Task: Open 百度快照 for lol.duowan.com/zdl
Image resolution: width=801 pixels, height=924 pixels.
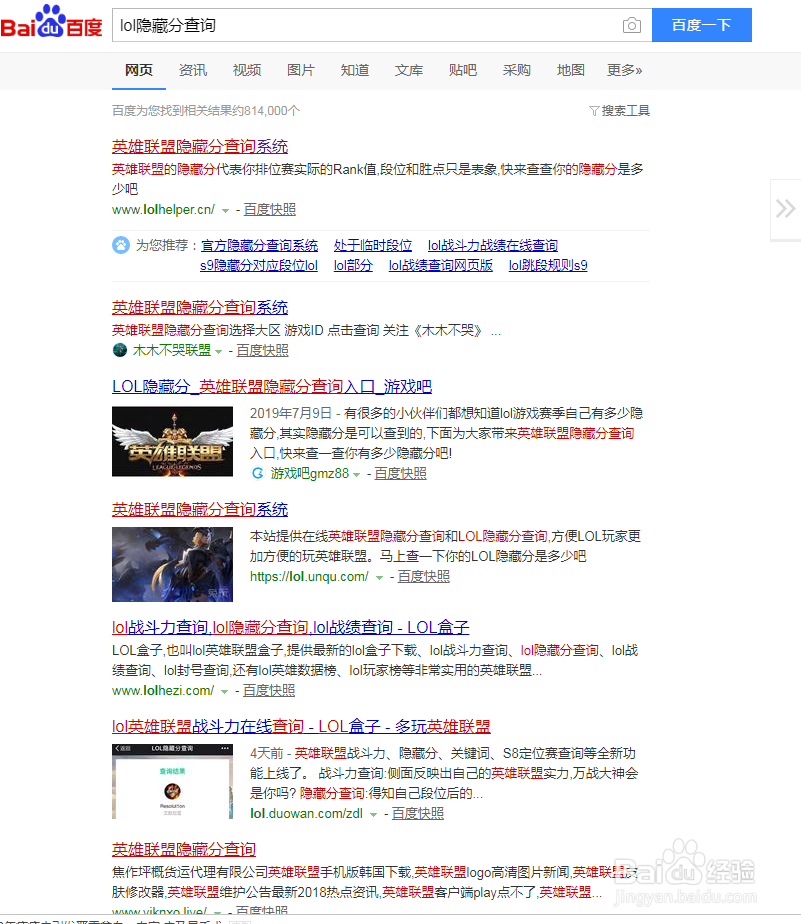Action: [418, 813]
